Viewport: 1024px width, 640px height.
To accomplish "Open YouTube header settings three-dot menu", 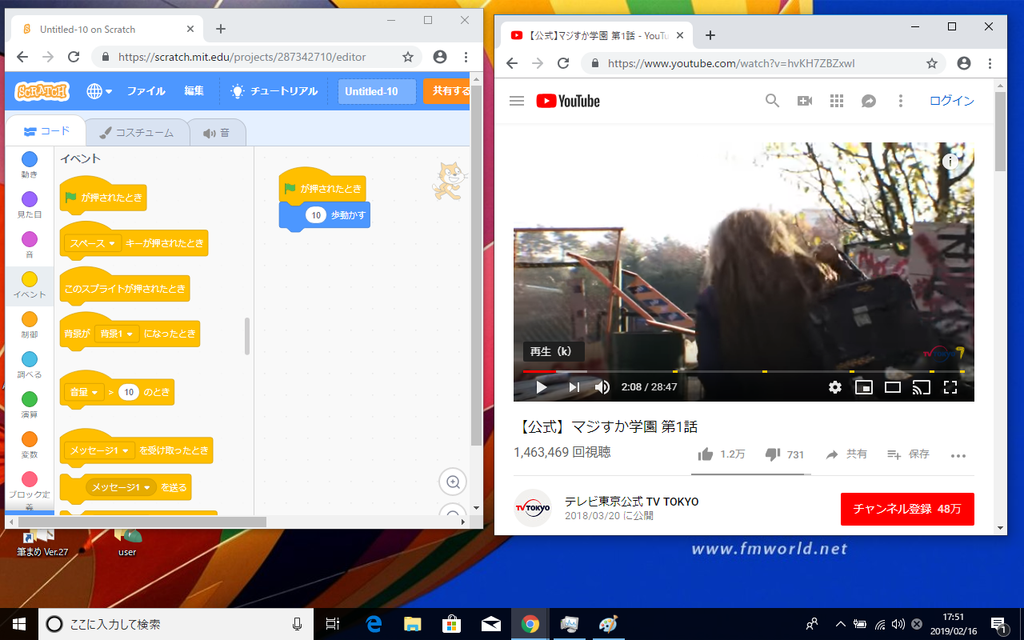I will (901, 101).
